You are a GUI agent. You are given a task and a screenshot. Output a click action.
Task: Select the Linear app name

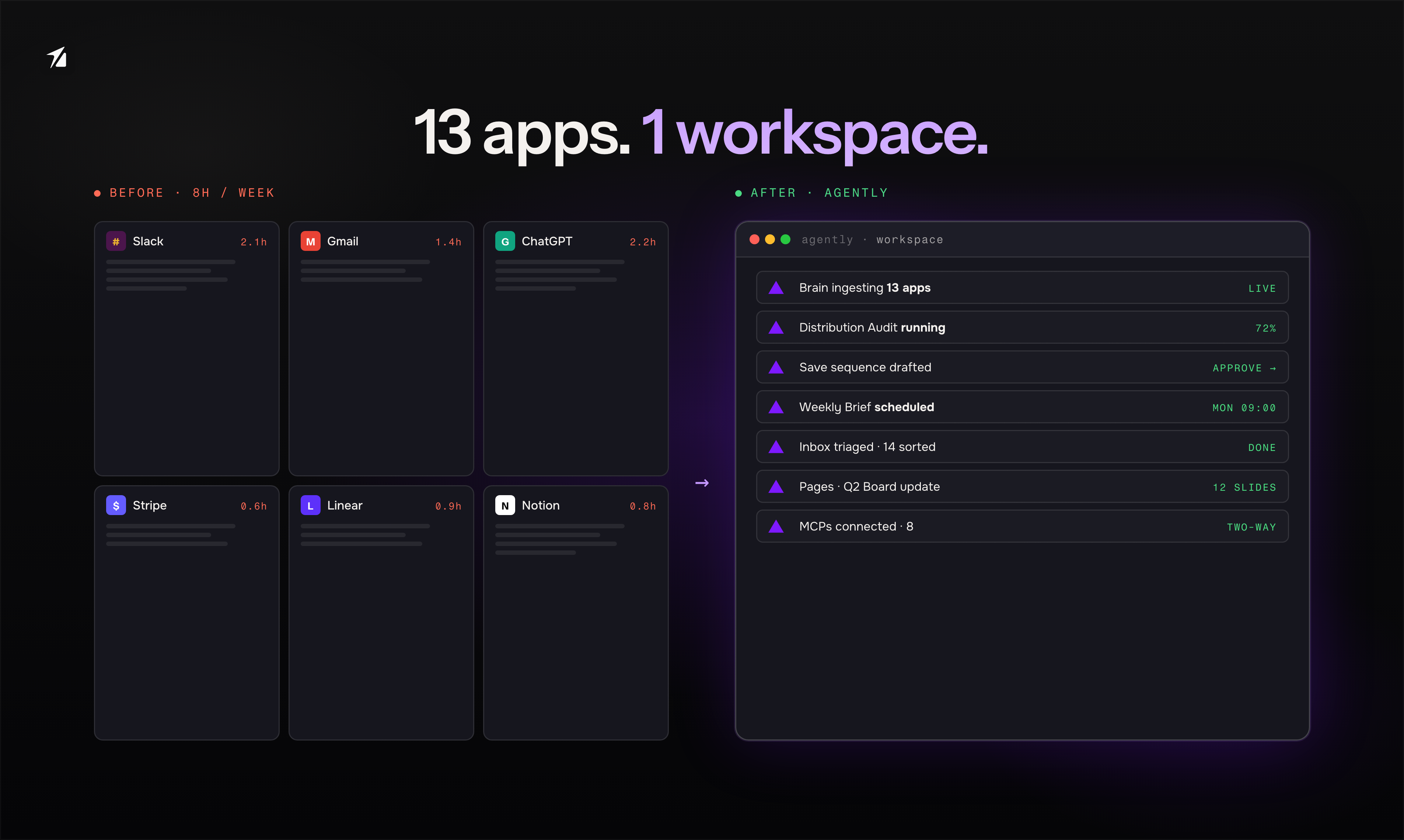[x=345, y=505]
